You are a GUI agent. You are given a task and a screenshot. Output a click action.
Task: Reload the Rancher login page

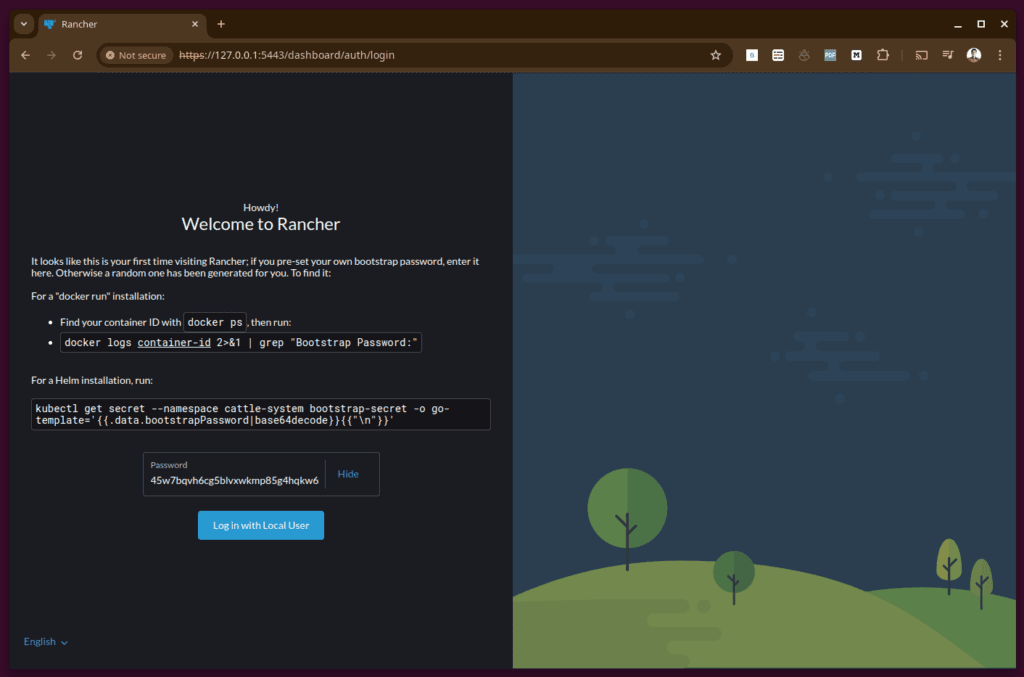pyautogui.click(x=78, y=55)
